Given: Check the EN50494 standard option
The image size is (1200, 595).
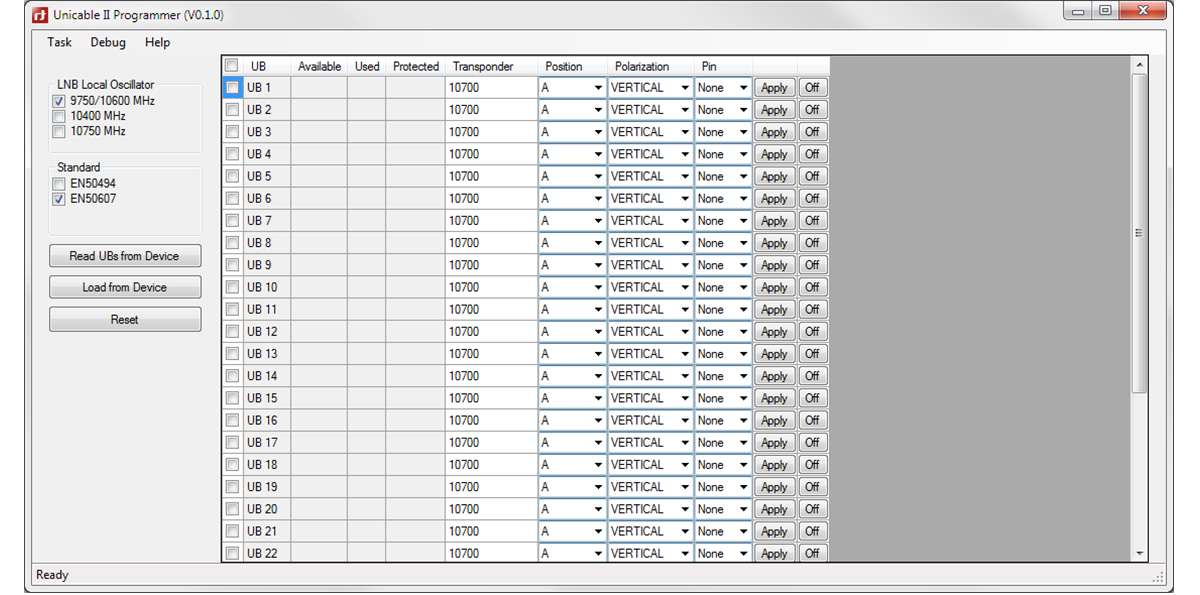Looking at the screenshot, I should pos(59,184).
